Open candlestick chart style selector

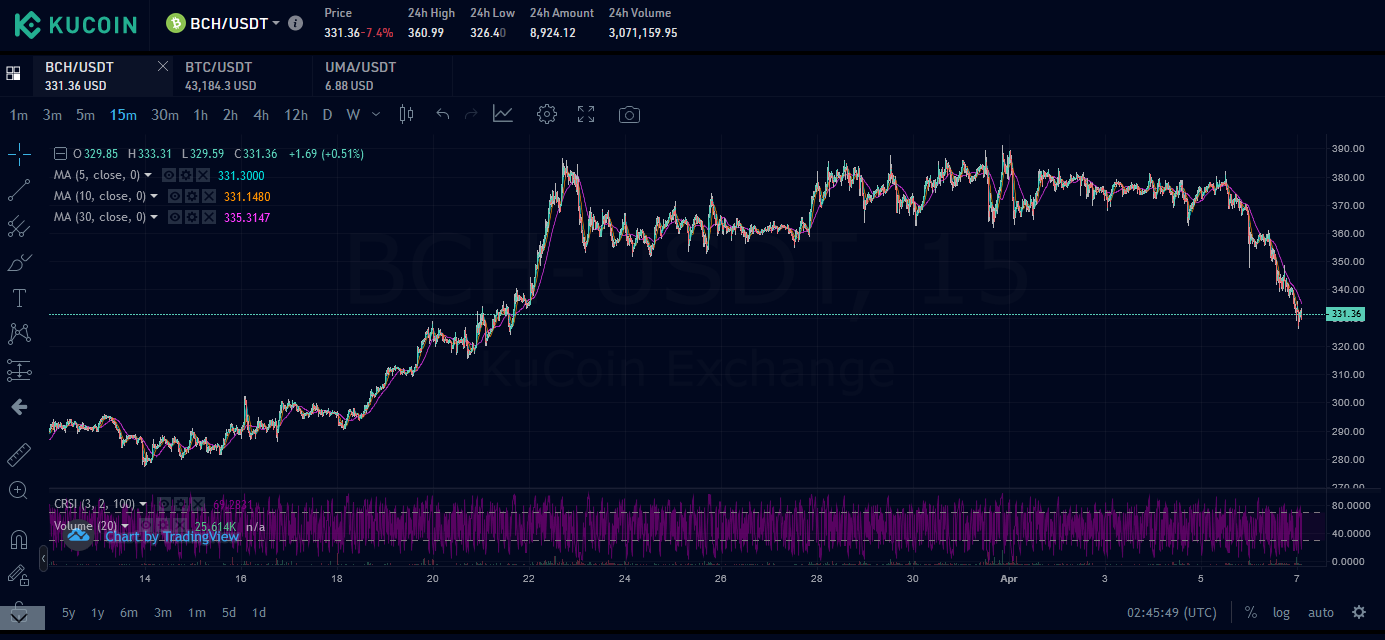pyautogui.click(x=406, y=114)
